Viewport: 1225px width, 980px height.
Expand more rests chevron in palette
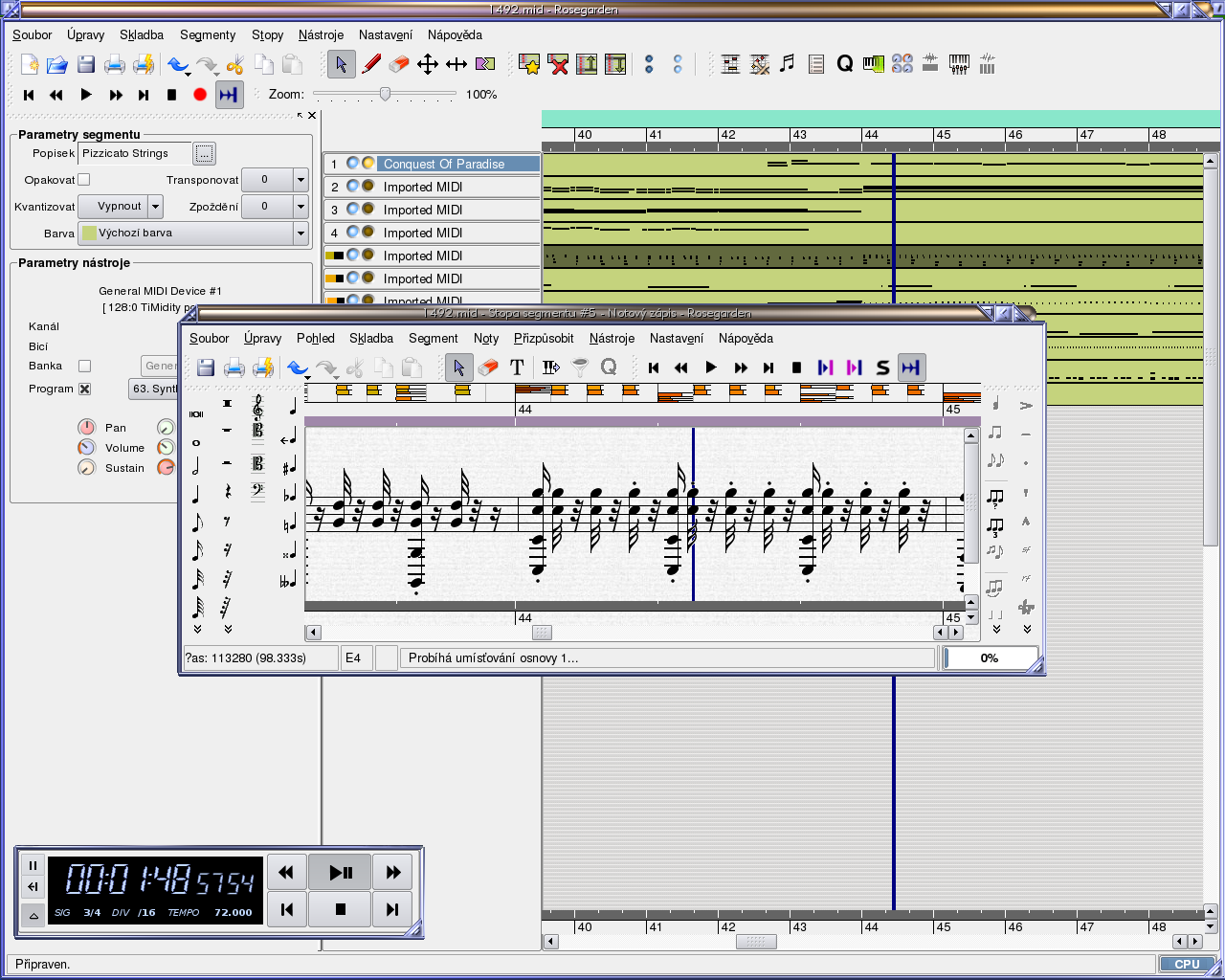228,629
